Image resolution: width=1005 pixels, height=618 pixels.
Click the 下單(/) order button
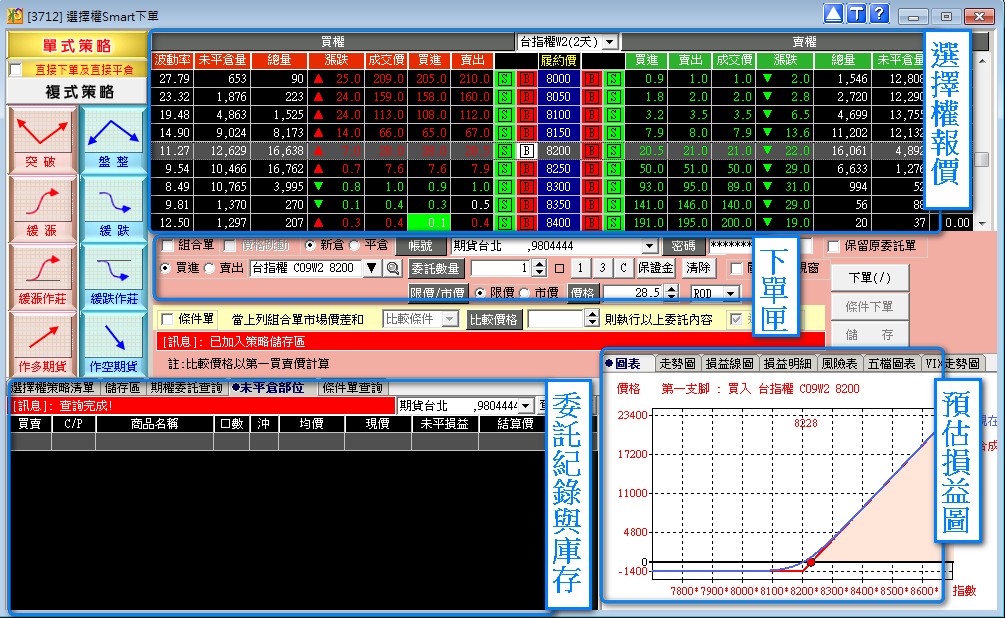tap(870, 278)
